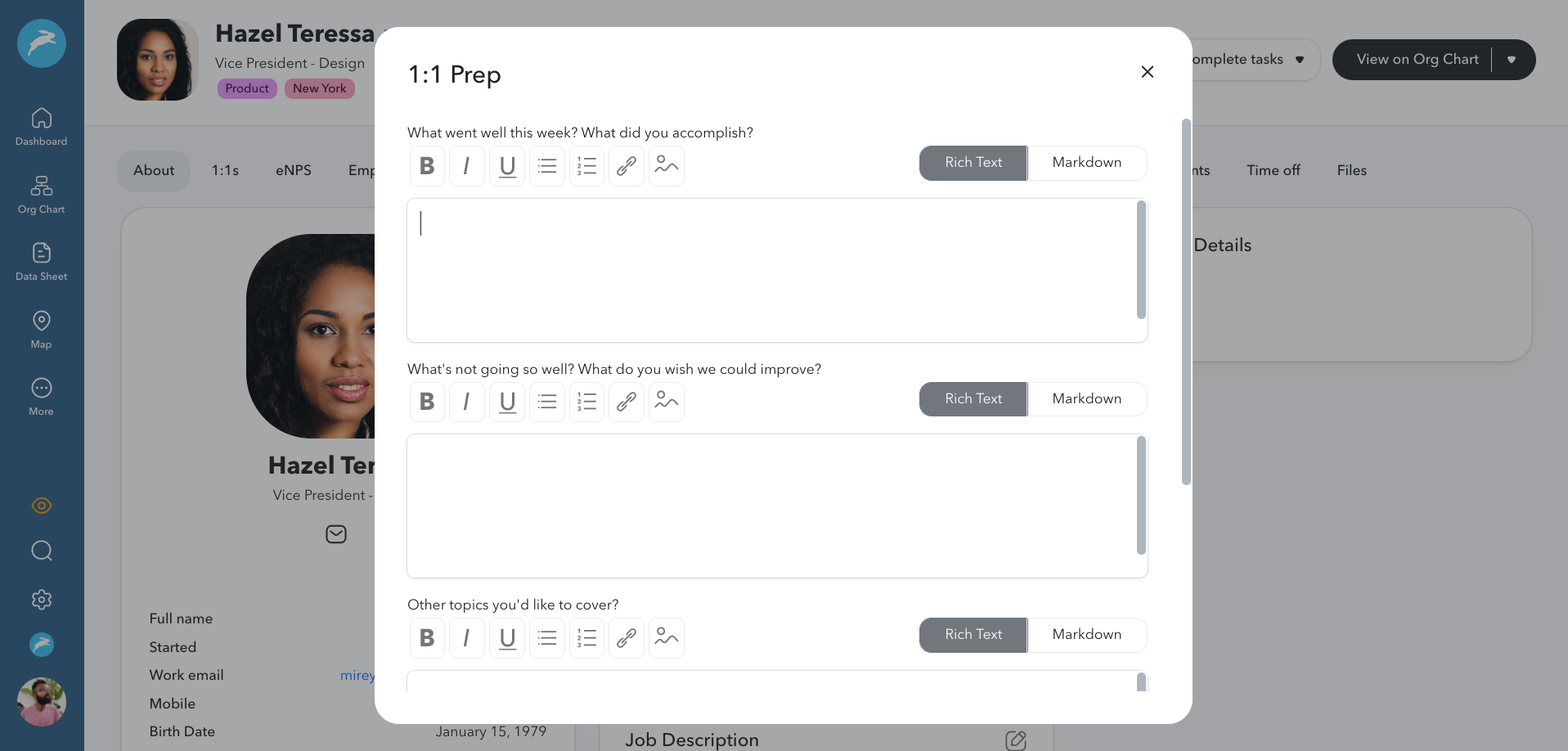Expand the More menu in the sidebar
The width and height of the screenshot is (1568, 751).
(41, 397)
